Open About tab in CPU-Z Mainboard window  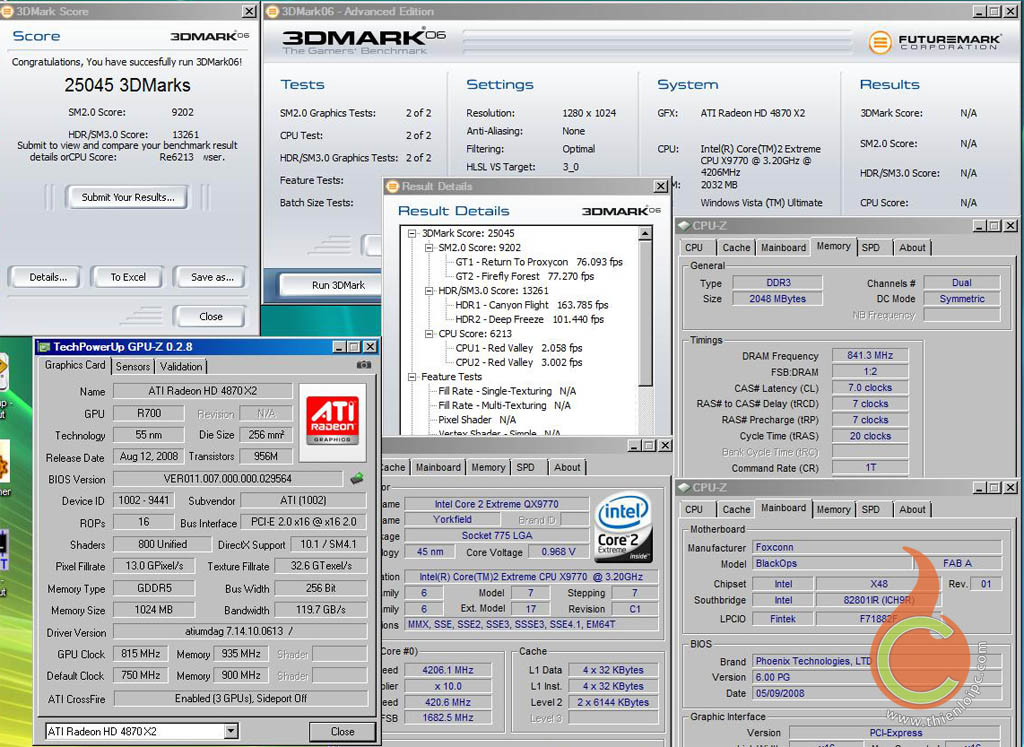click(x=912, y=509)
